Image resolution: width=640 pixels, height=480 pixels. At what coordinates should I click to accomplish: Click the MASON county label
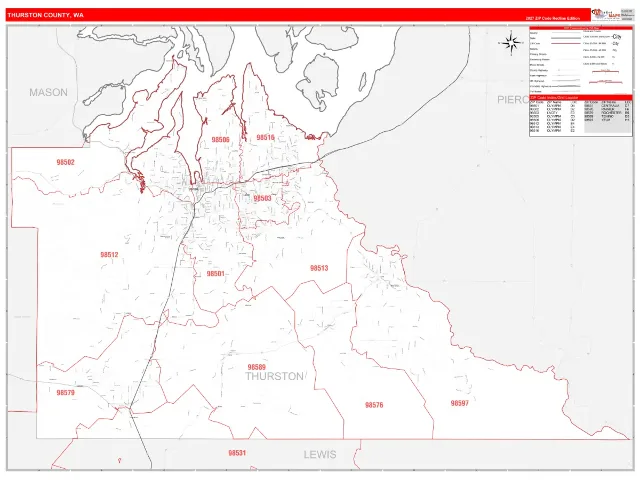[49, 93]
